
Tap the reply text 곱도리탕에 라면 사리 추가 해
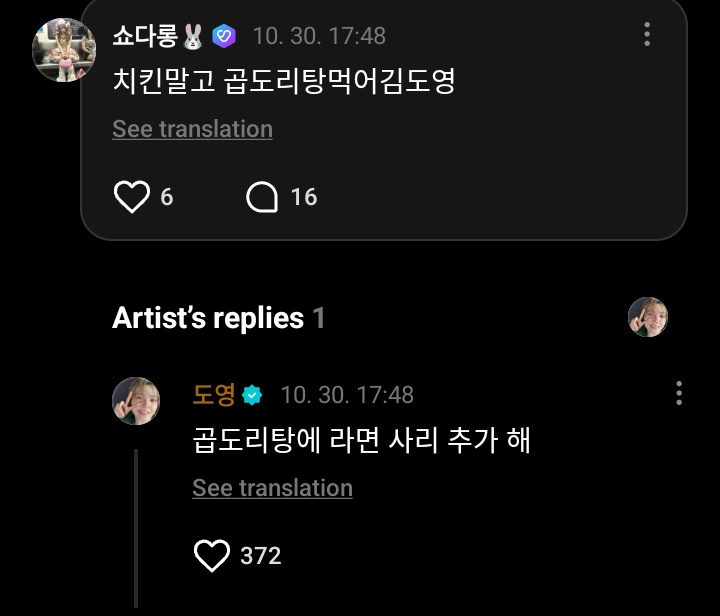[x=361, y=440]
